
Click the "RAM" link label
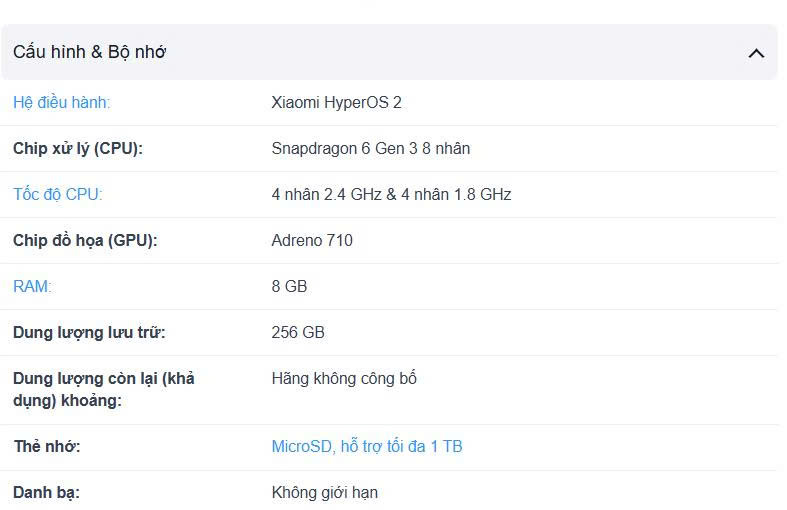(32, 286)
